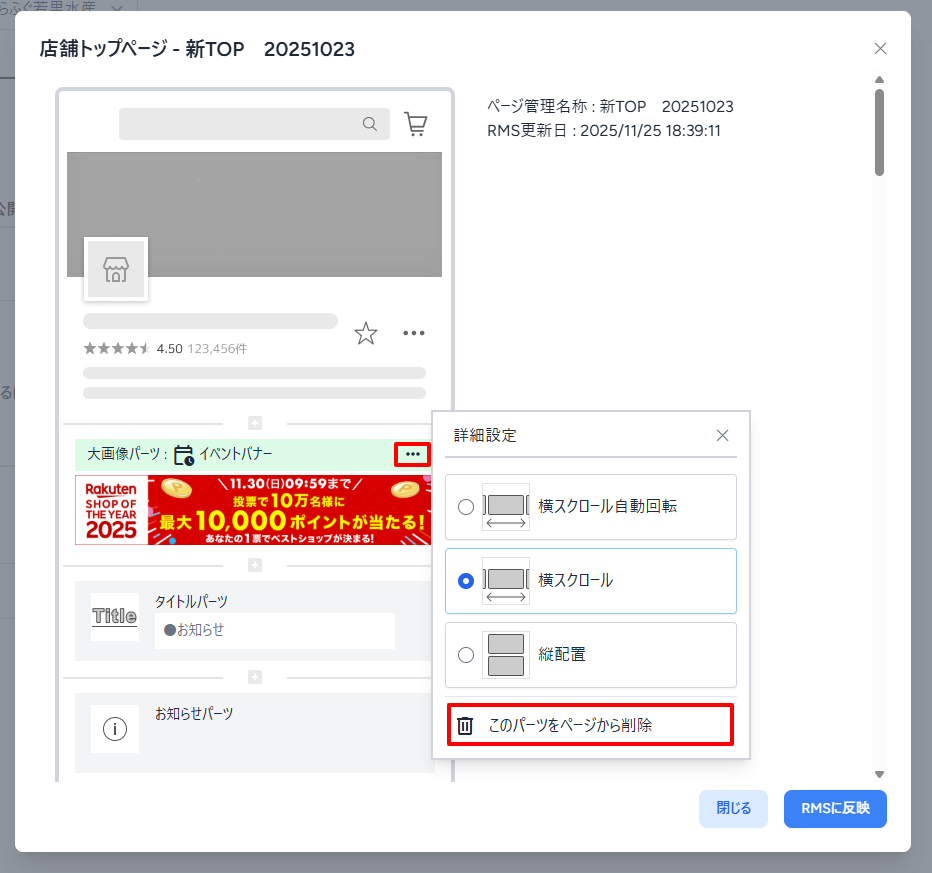The image size is (932, 873).
Task: Click the favorite star icon
Action: [366, 334]
